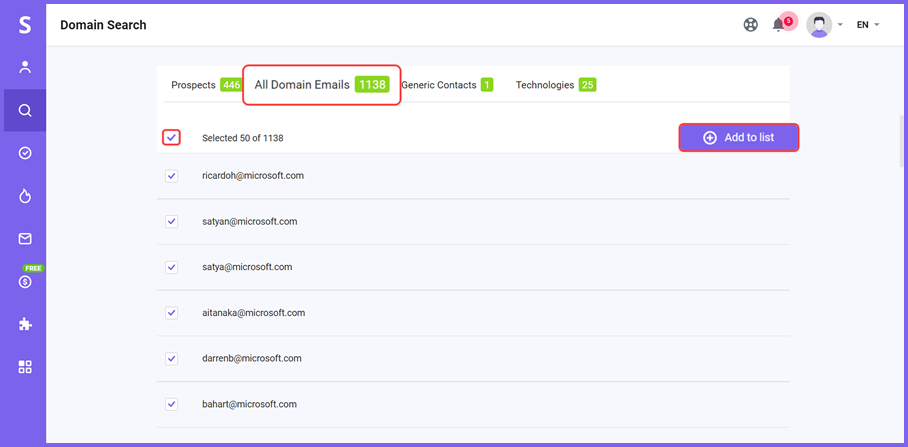The width and height of the screenshot is (908, 447).
Task: Click the Add to list button
Action: [739, 138]
